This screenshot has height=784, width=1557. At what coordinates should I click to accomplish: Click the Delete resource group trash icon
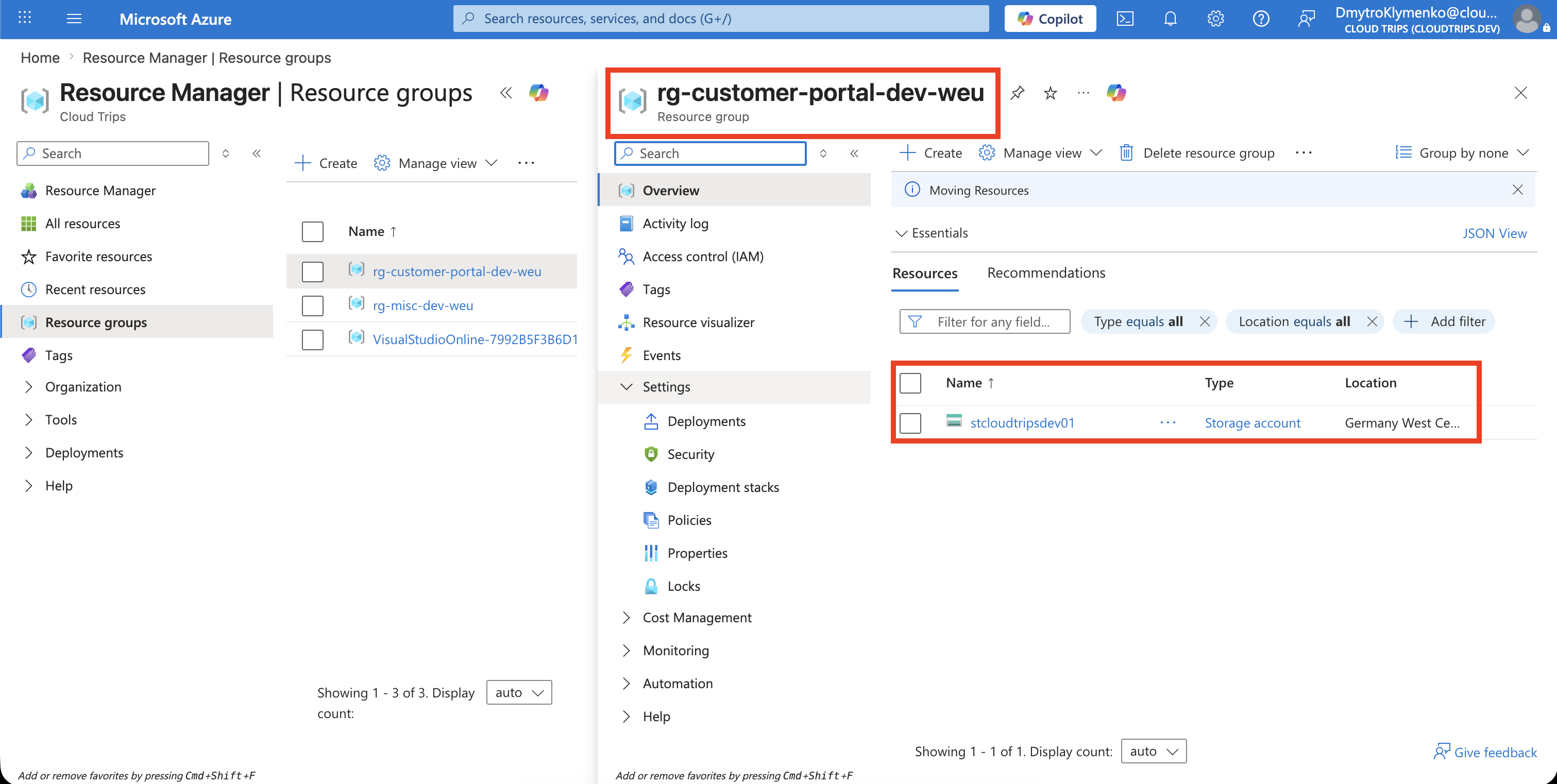1126,153
